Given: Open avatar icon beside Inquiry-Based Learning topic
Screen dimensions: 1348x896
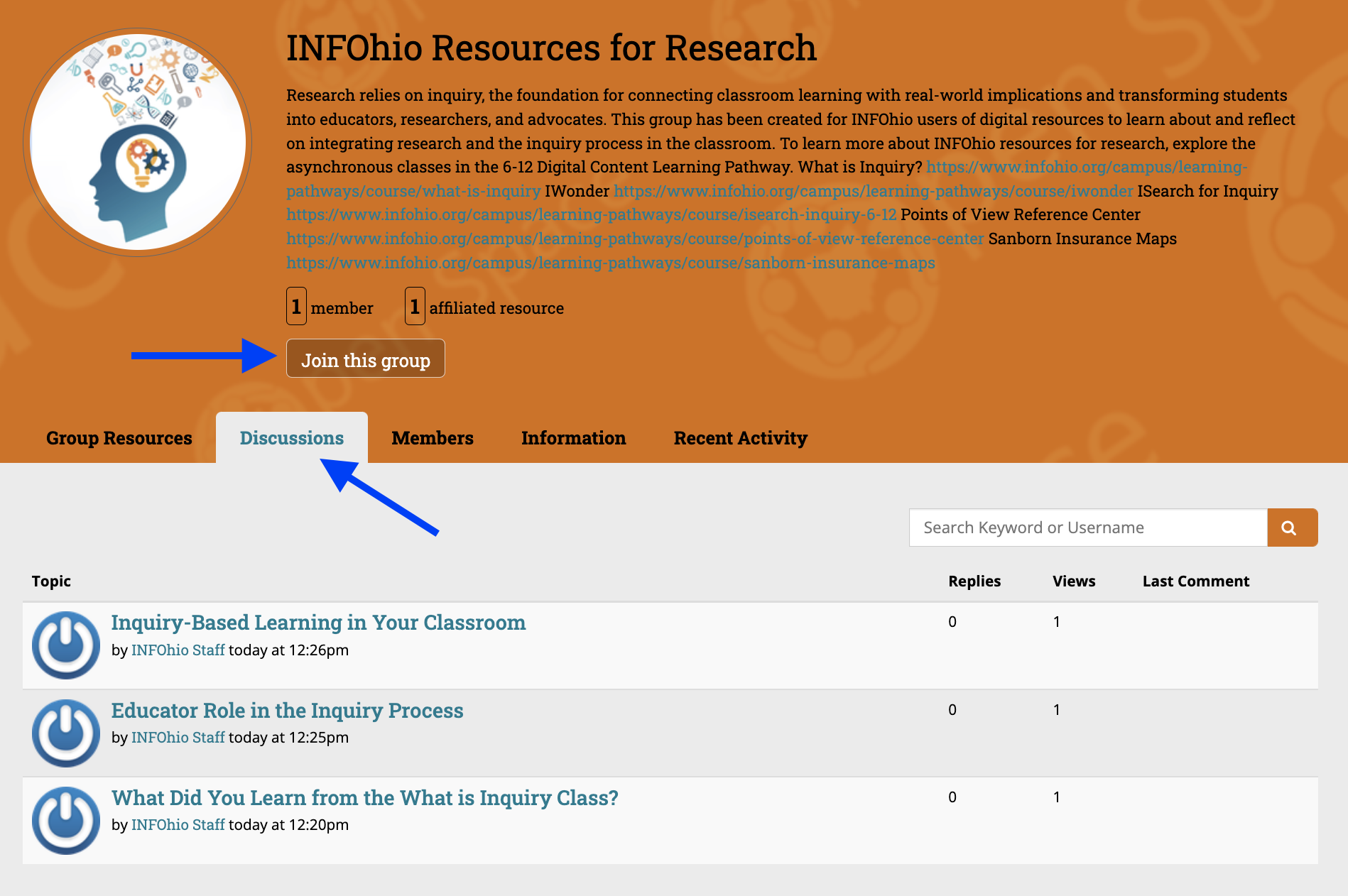Looking at the screenshot, I should pyautogui.click(x=66, y=645).
